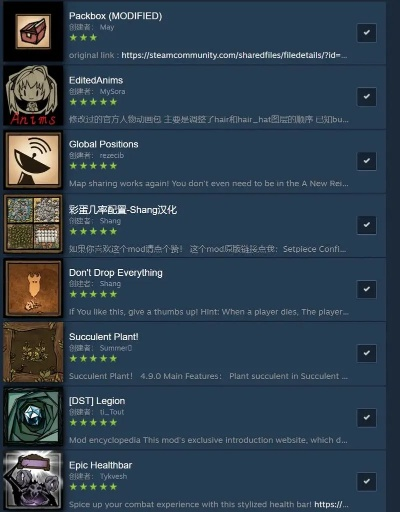Click the Global Positions five-star rating

point(93,166)
